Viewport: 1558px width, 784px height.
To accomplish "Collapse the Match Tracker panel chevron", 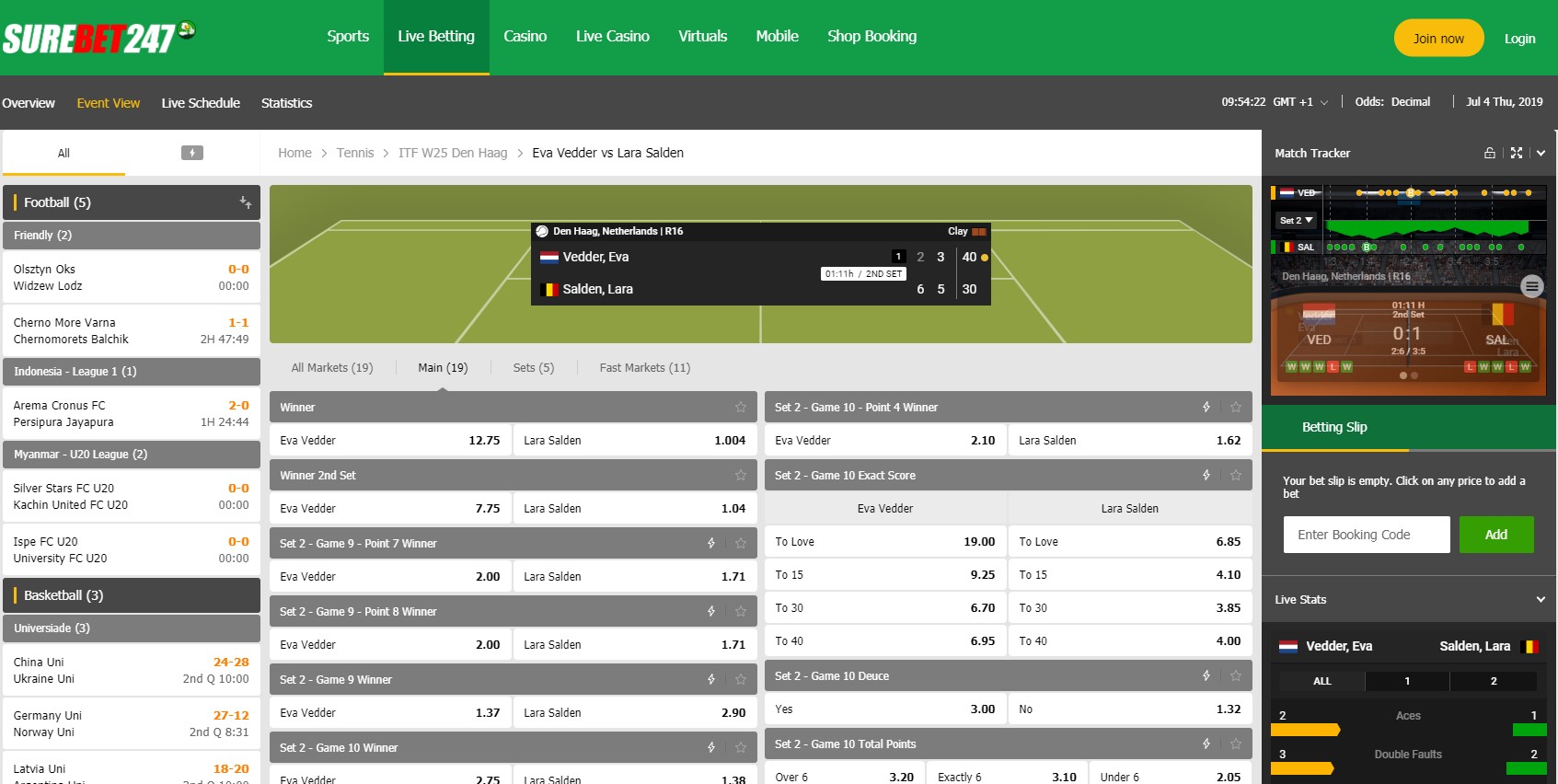I will [x=1541, y=153].
